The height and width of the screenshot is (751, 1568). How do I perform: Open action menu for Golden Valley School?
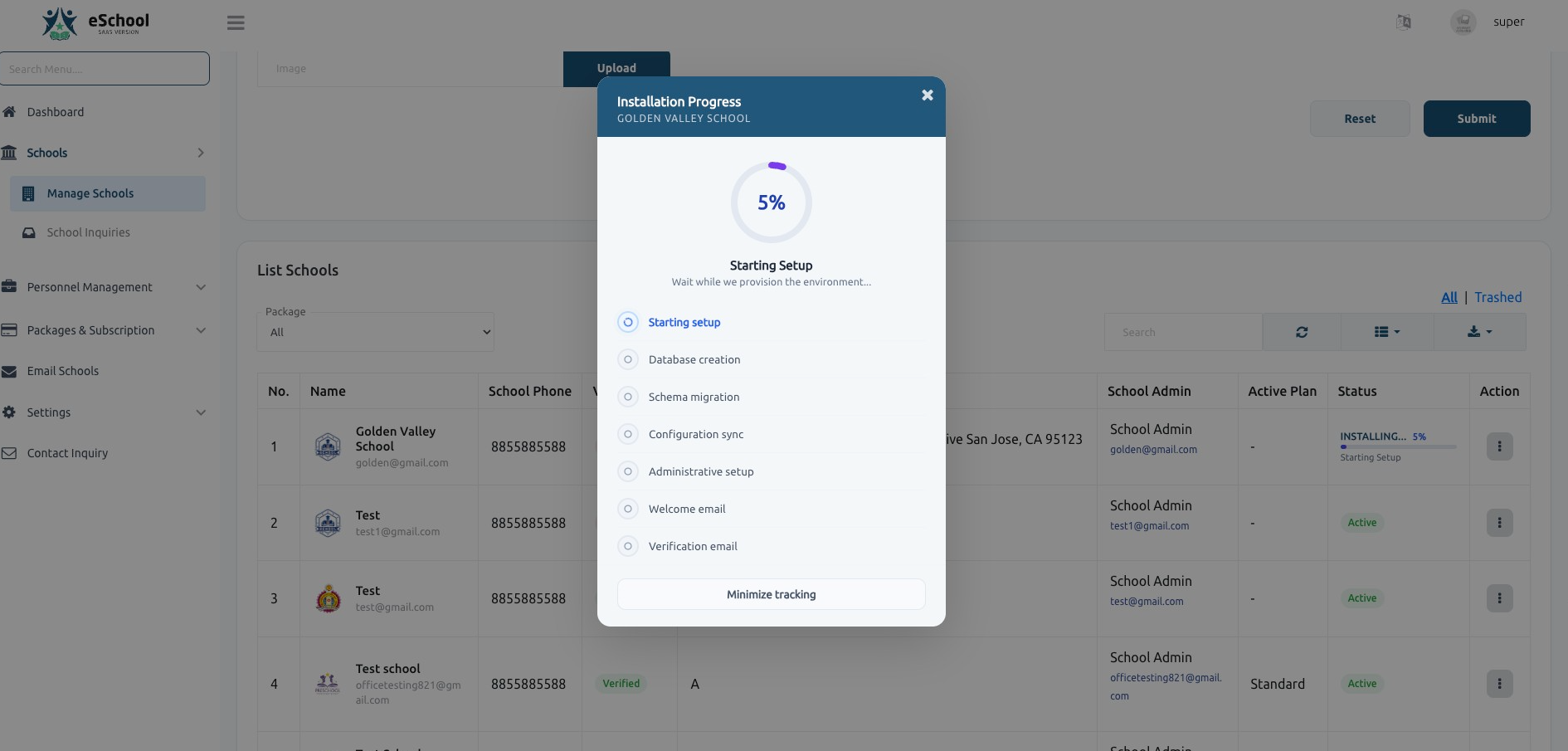(1499, 446)
